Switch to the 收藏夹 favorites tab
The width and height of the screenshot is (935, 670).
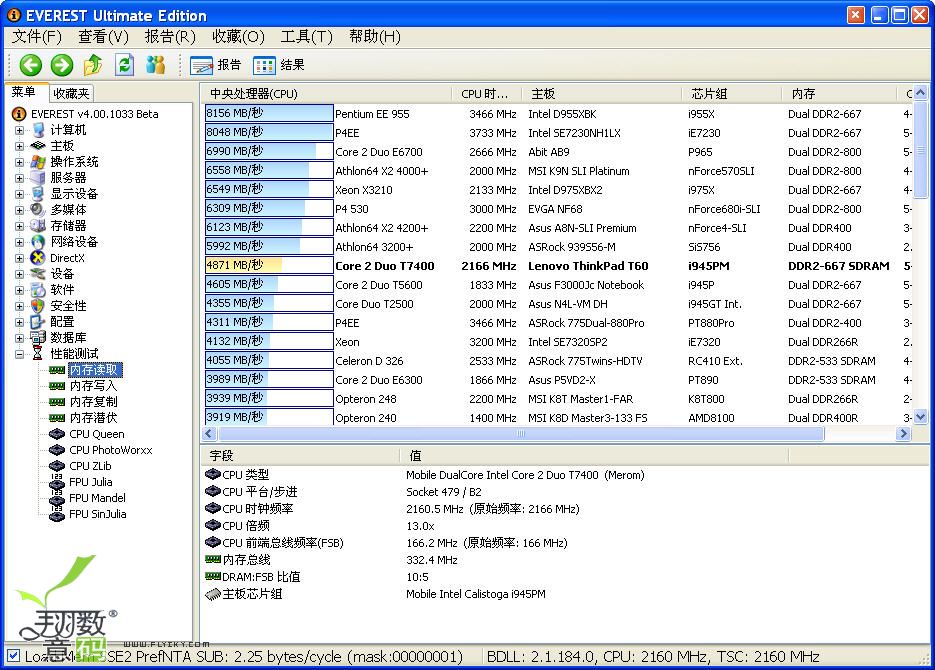[71, 94]
